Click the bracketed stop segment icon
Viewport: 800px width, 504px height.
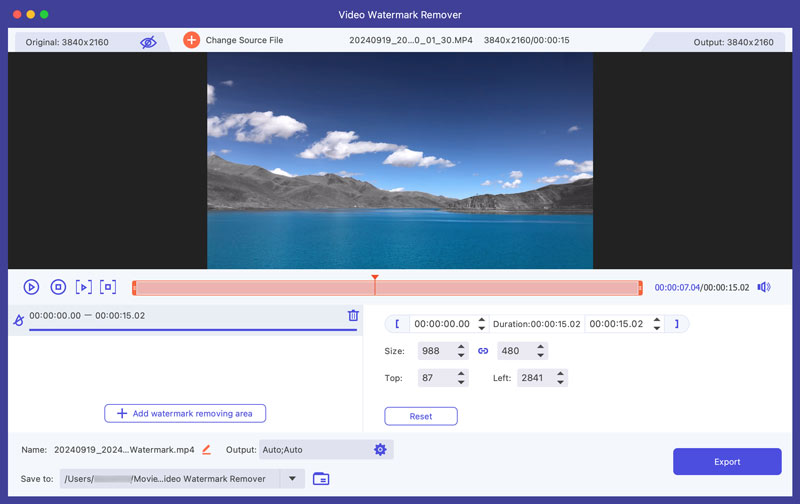click(108, 287)
